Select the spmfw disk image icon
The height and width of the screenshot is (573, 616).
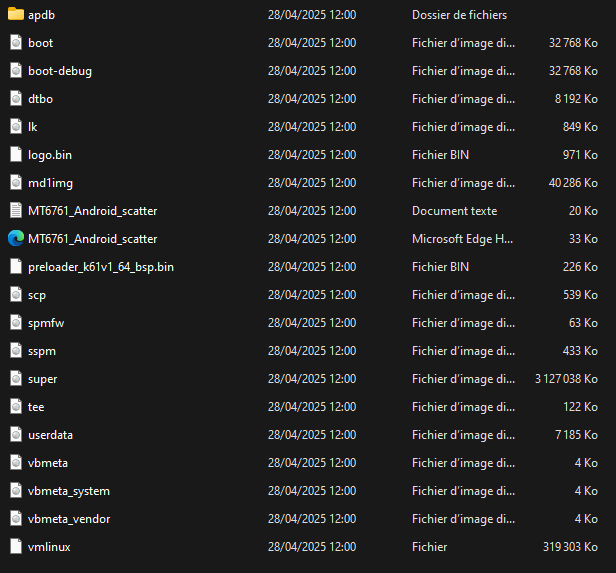click(x=16, y=322)
